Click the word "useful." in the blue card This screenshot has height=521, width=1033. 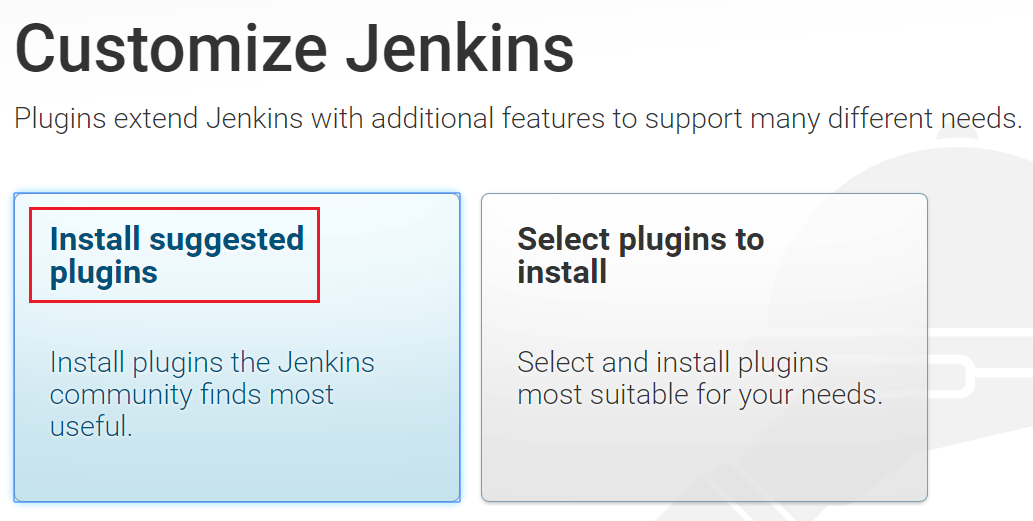91,427
